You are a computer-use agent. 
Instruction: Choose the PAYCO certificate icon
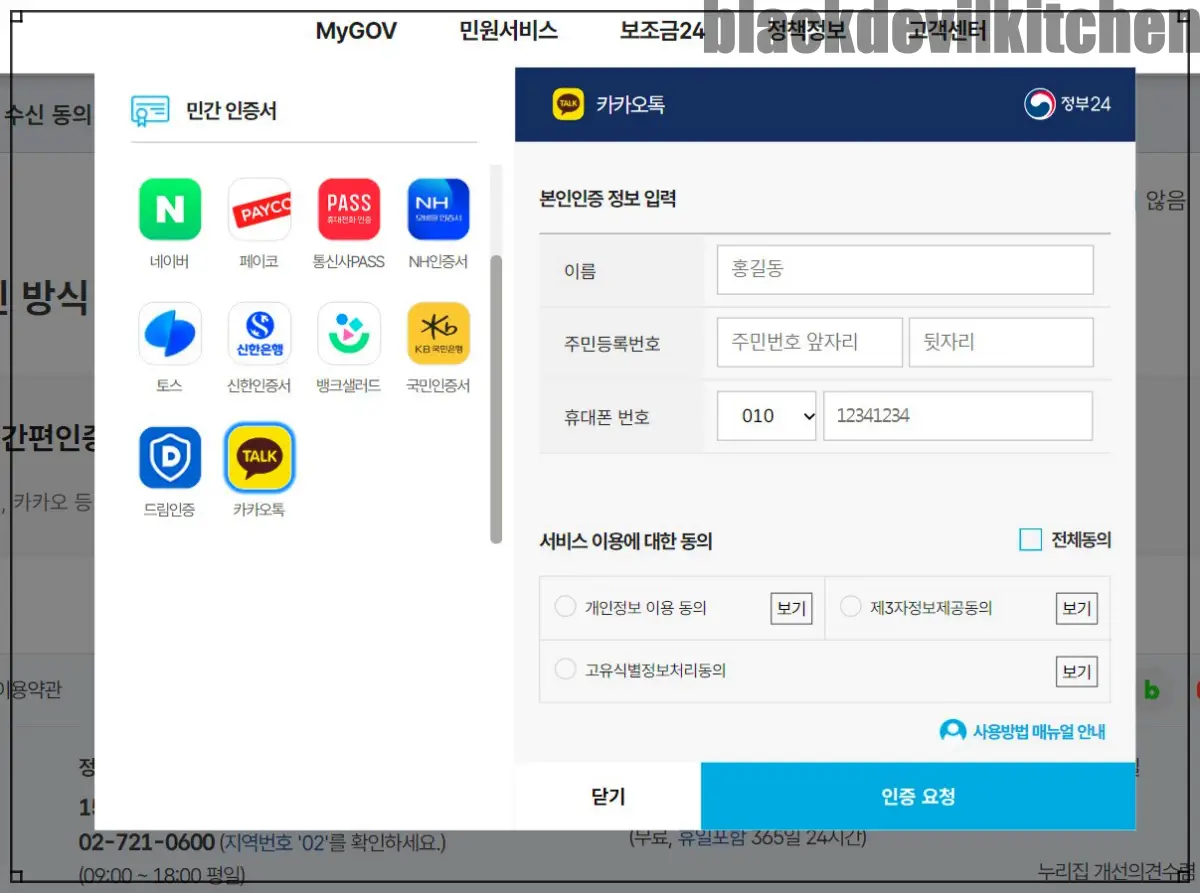tap(259, 210)
